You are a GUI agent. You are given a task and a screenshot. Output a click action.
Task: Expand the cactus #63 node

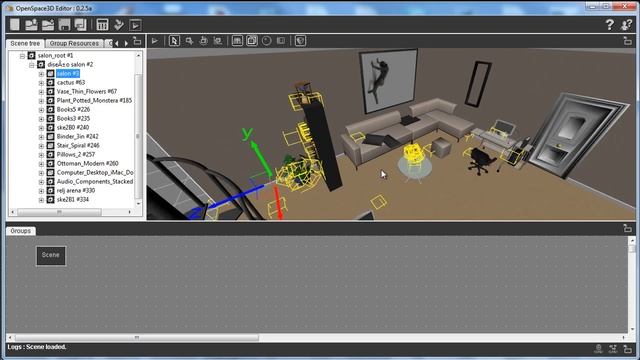(x=41, y=83)
